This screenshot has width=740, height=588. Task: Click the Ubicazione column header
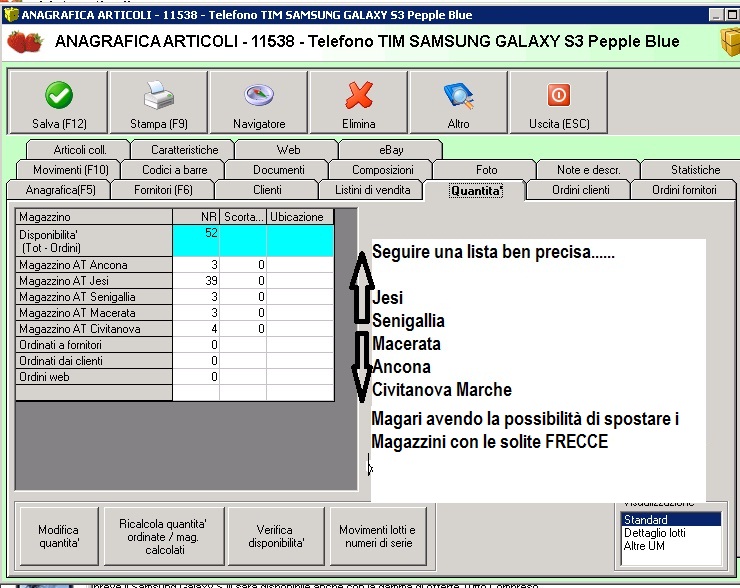click(300, 217)
